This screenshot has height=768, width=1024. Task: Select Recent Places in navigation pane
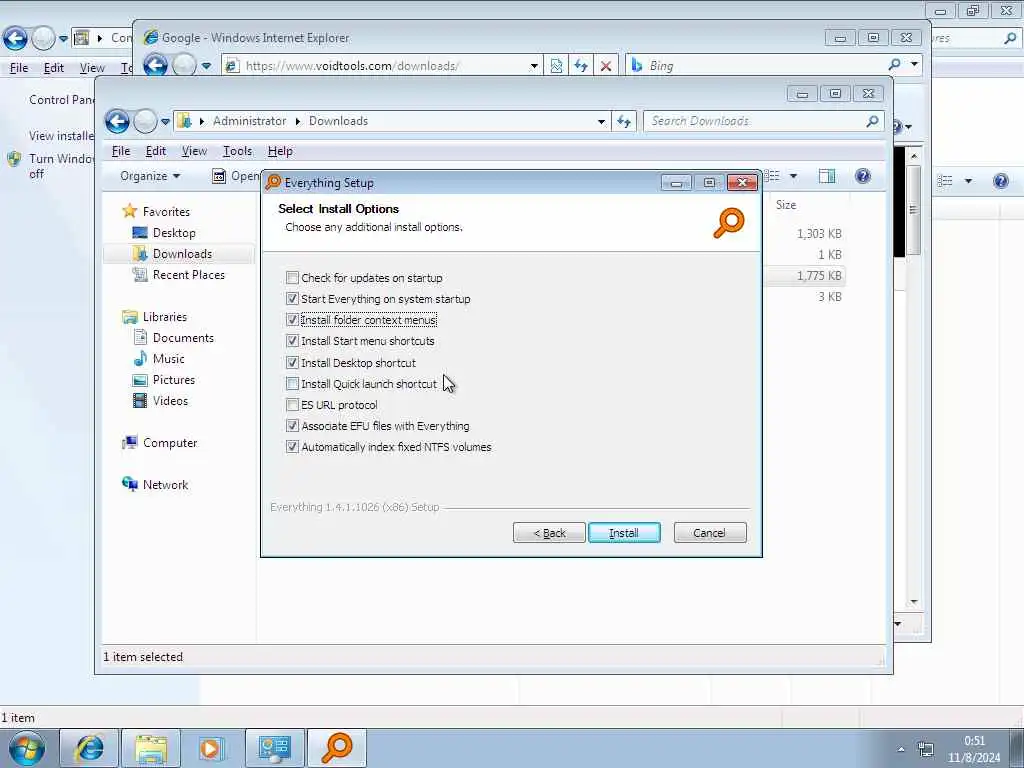pyautogui.click(x=188, y=275)
